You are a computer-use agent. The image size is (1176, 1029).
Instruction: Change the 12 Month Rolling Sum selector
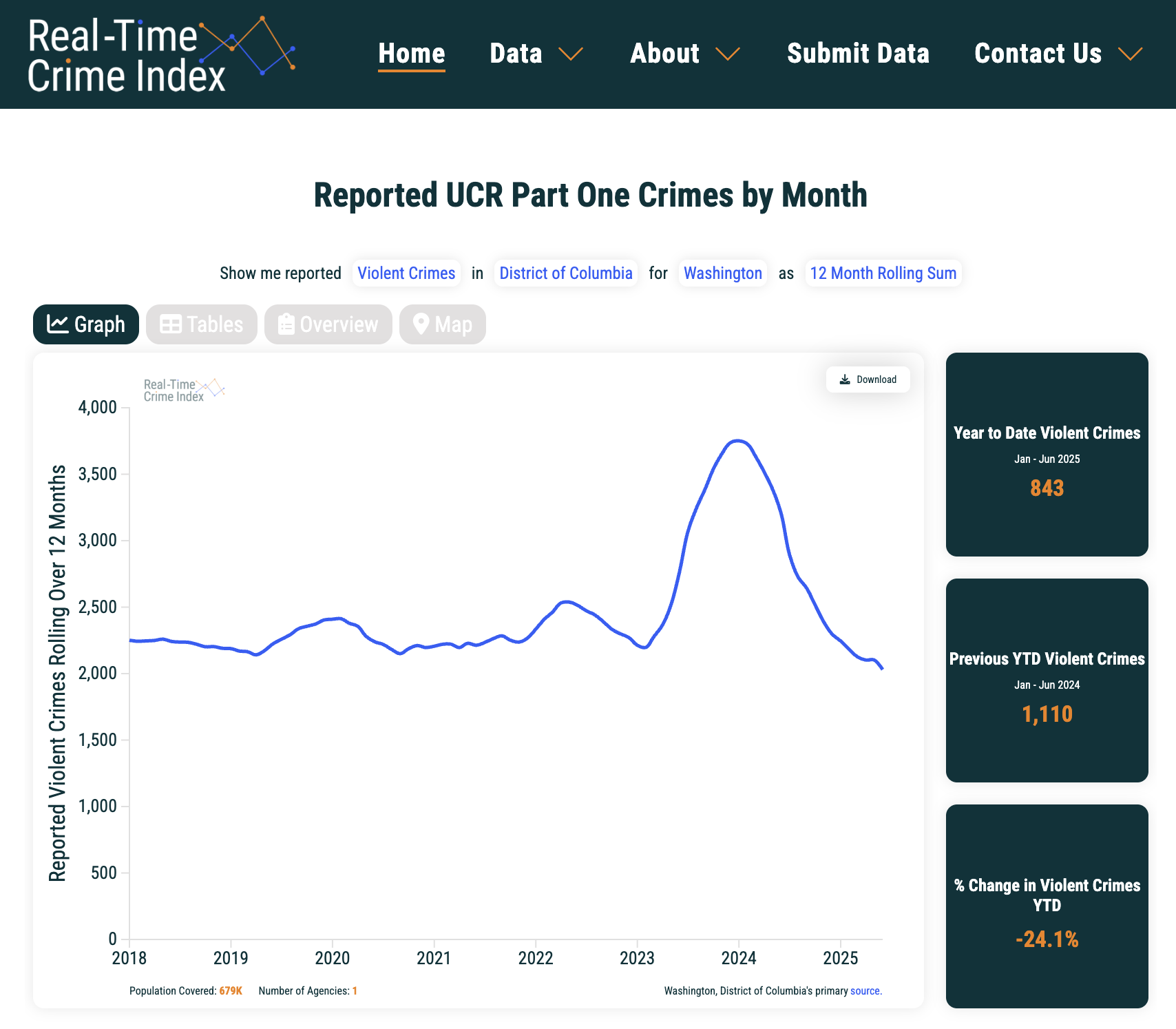tap(883, 273)
